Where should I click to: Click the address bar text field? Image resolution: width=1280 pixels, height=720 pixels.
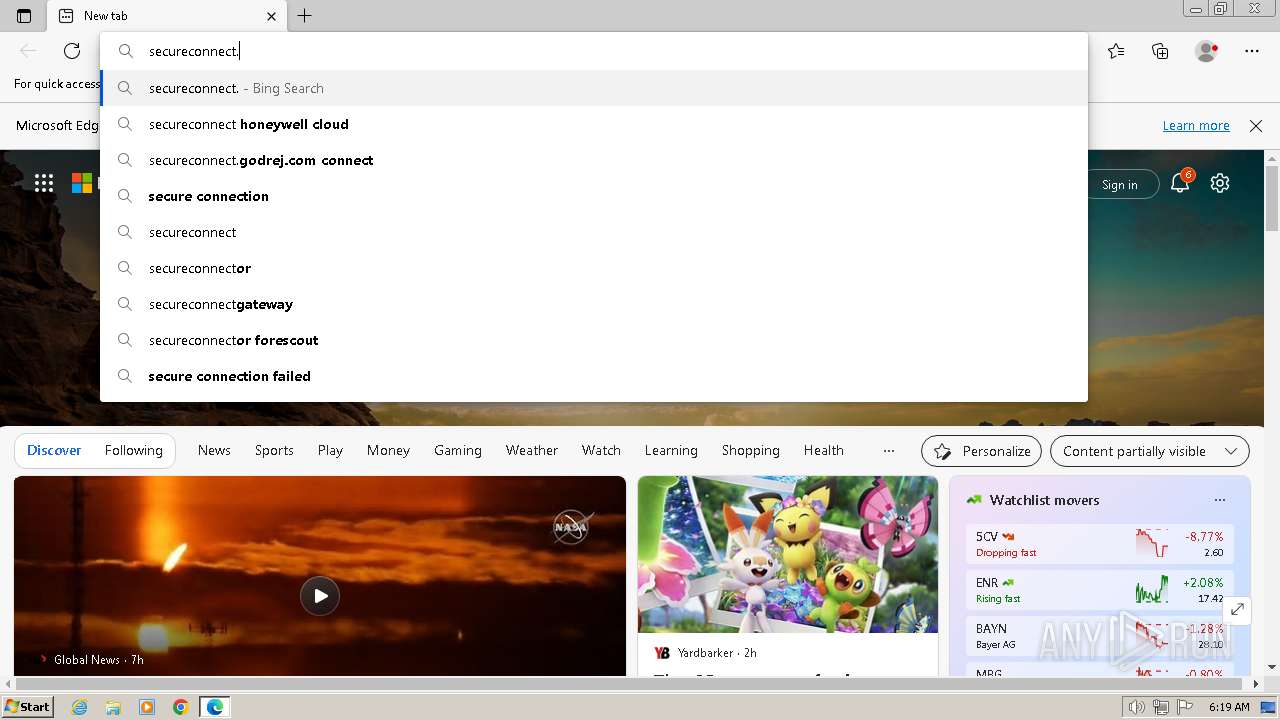tap(594, 51)
